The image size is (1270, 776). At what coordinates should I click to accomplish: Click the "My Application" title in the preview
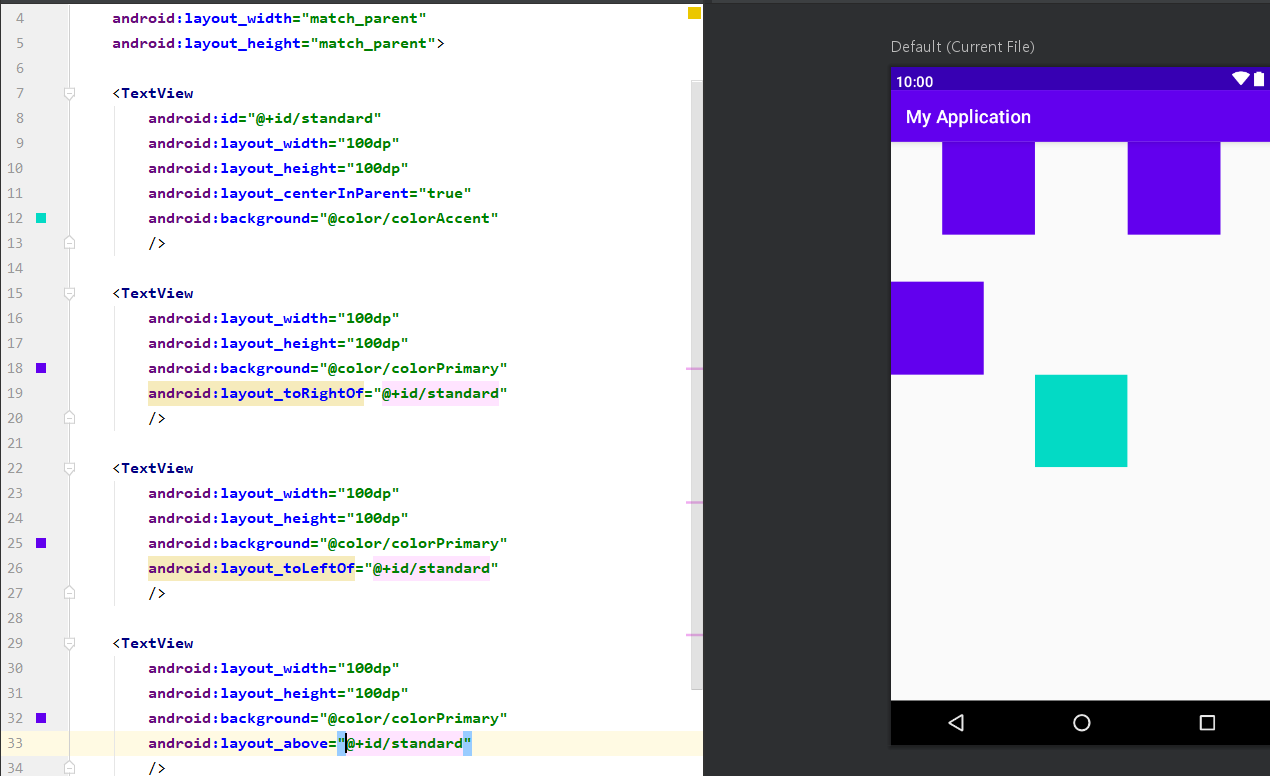pyautogui.click(x=968, y=117)
